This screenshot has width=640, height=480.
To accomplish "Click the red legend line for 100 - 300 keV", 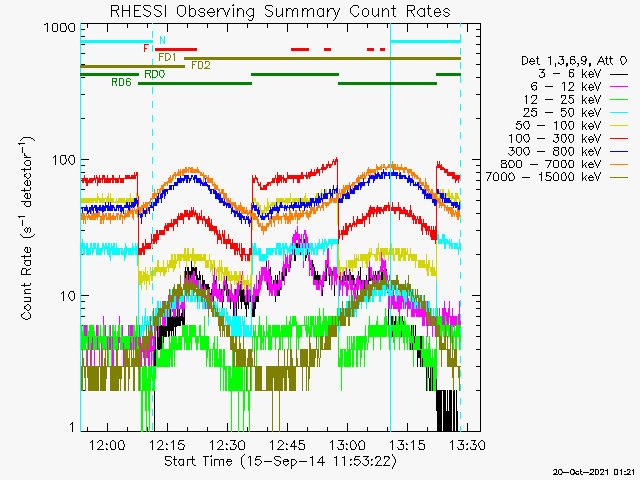I will coord(619,139).
